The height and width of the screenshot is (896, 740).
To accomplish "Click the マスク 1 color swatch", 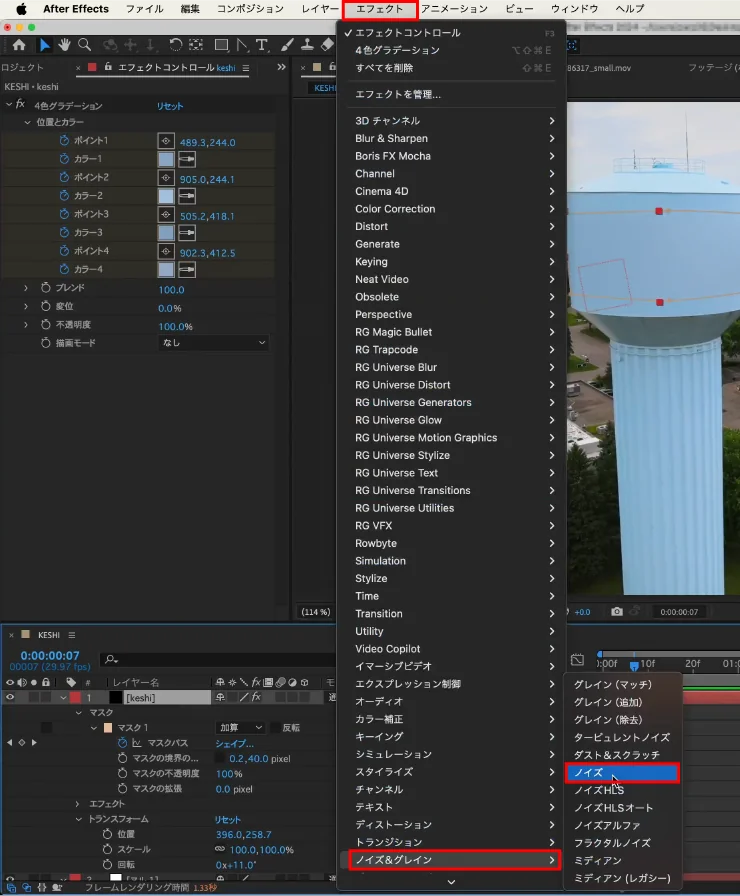I will pos(108,727).
